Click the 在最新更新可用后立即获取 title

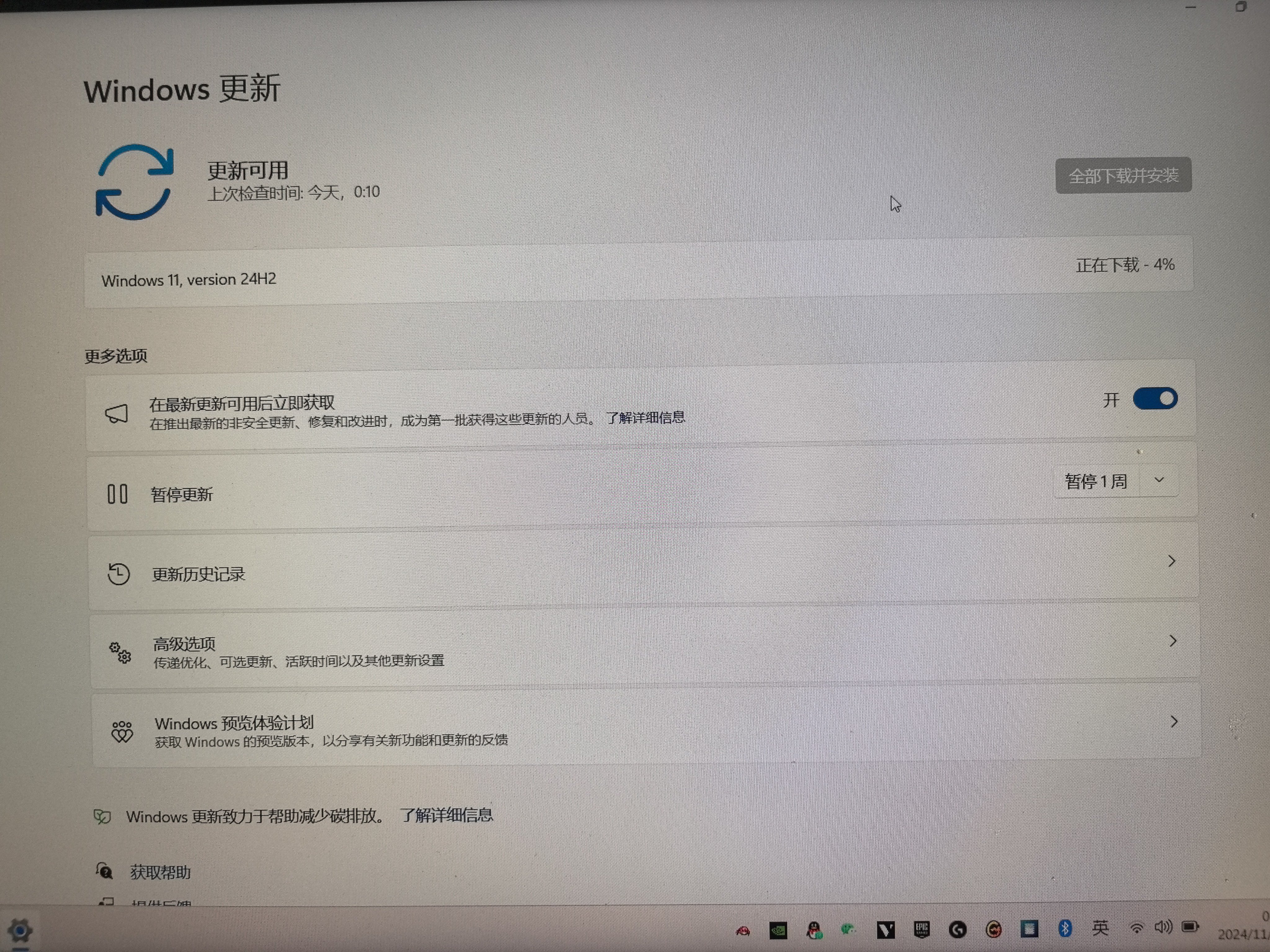coord(242,403)
